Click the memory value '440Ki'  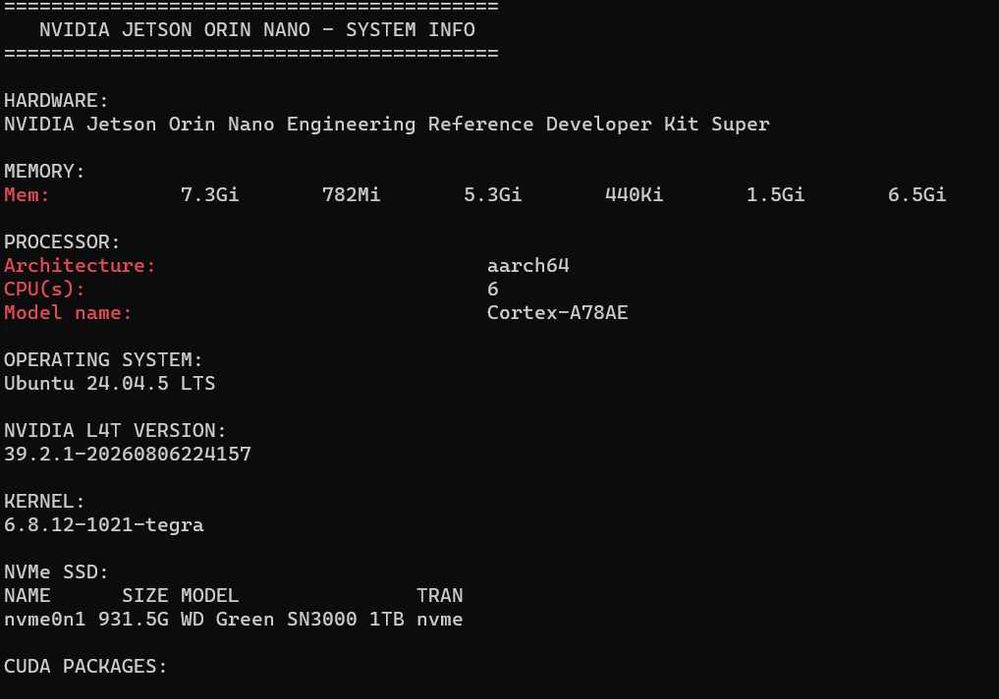point(634,195)
